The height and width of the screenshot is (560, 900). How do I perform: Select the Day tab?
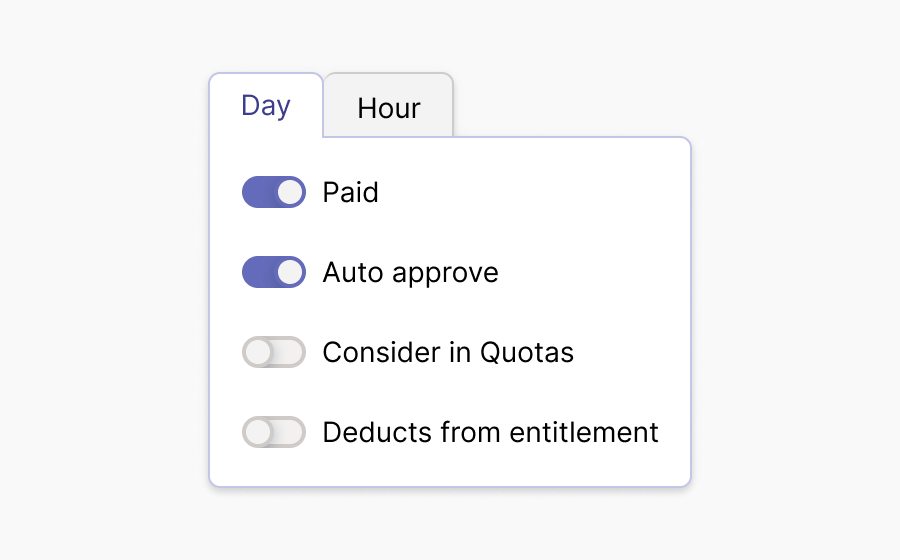tap(266, 105)
